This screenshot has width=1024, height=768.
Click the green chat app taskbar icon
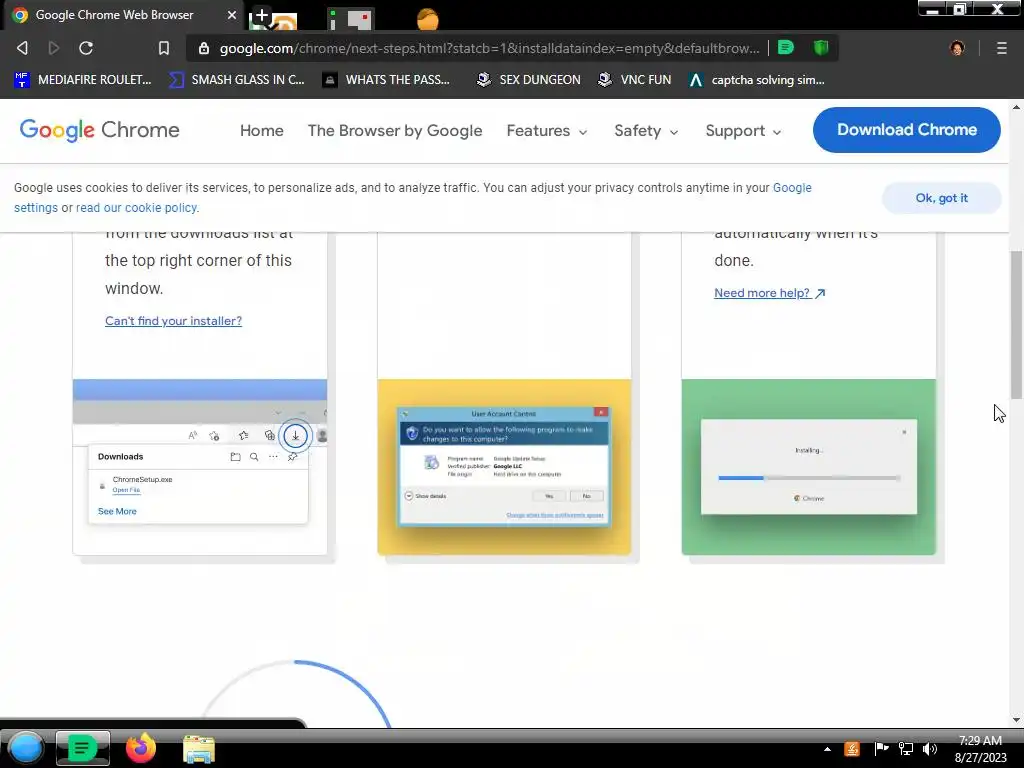click(82, 748)
